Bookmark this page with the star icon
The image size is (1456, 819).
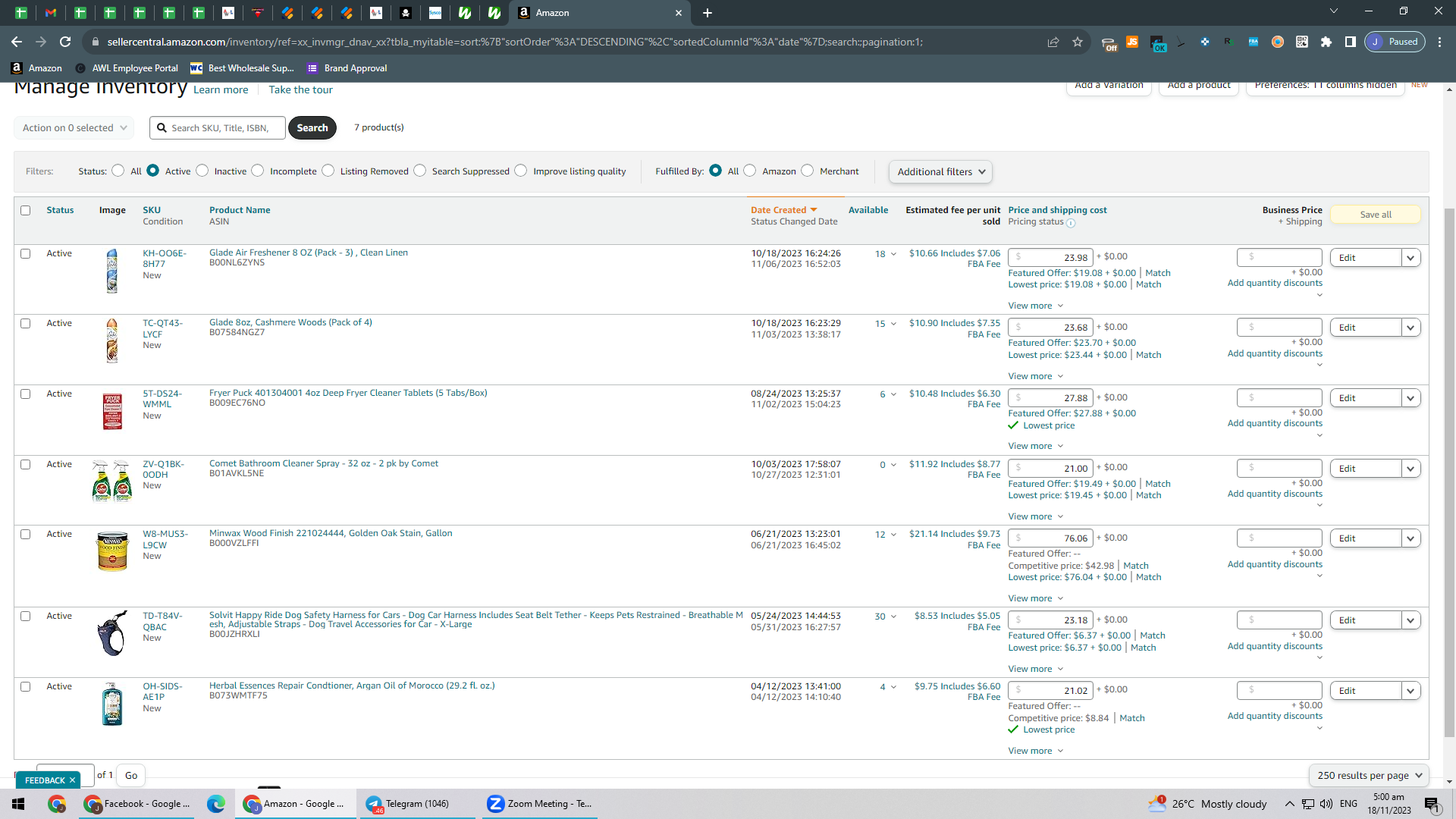click(1078, 42)
